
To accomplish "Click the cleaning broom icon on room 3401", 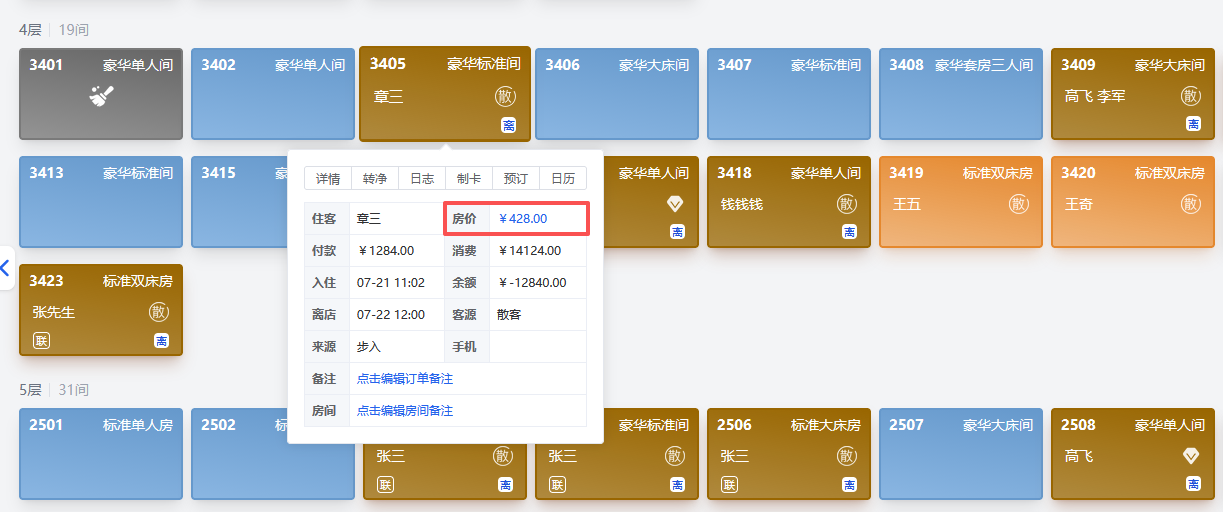I will (100, 96).
